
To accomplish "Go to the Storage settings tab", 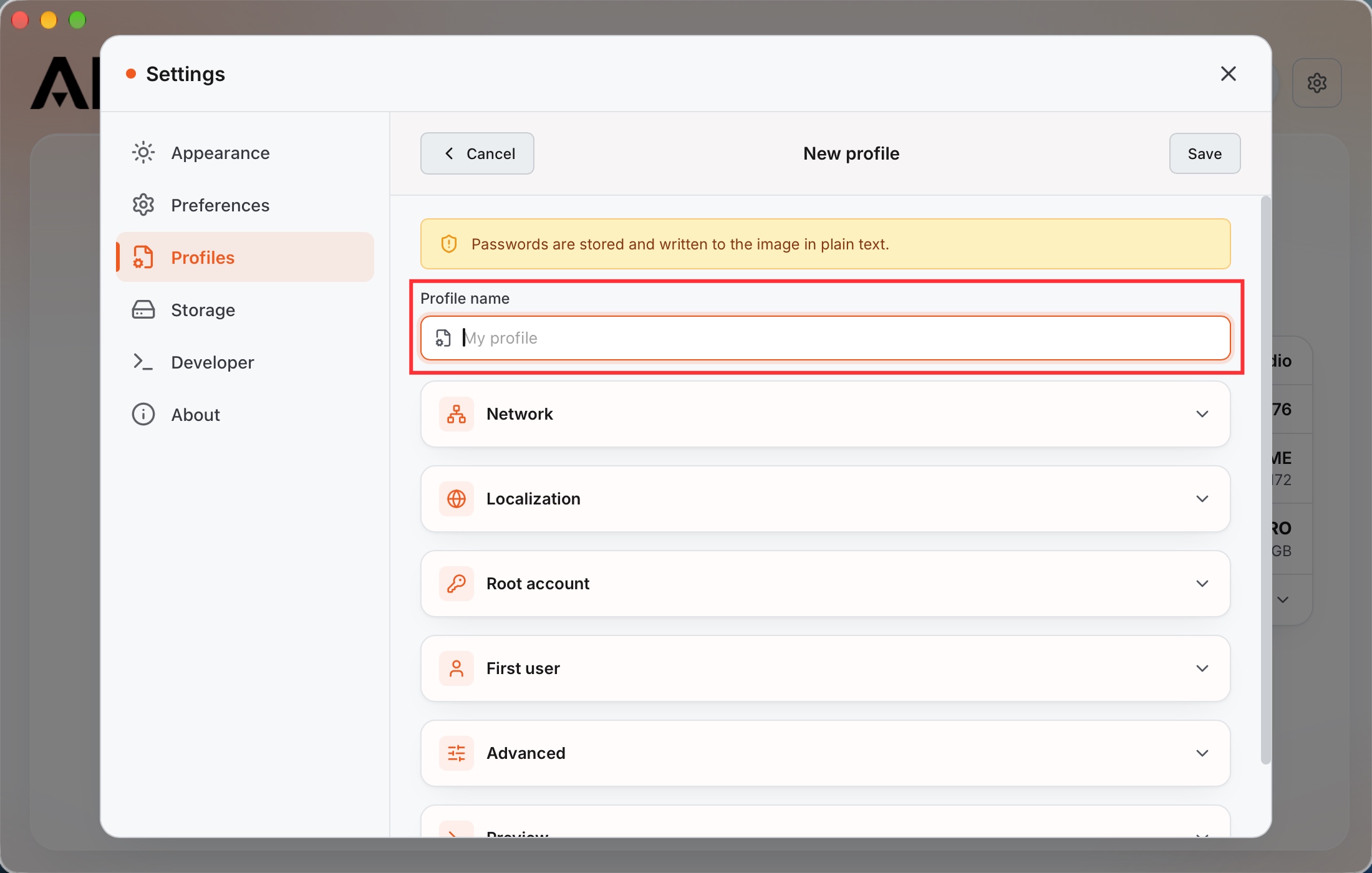I will tap(244, 310).
